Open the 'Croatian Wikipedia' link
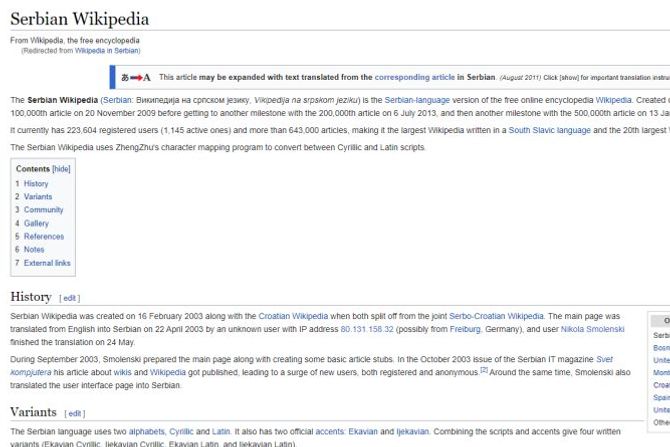 [x=293, y=316]
